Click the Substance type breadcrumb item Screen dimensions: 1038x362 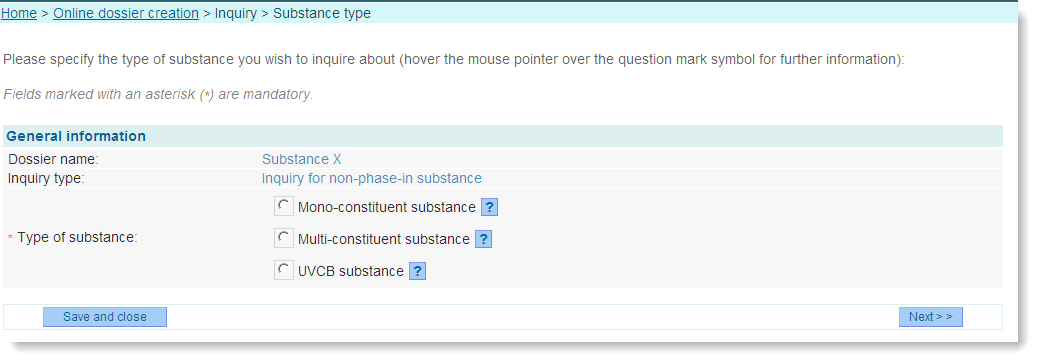pyautogui.click(x=322, y=13)
